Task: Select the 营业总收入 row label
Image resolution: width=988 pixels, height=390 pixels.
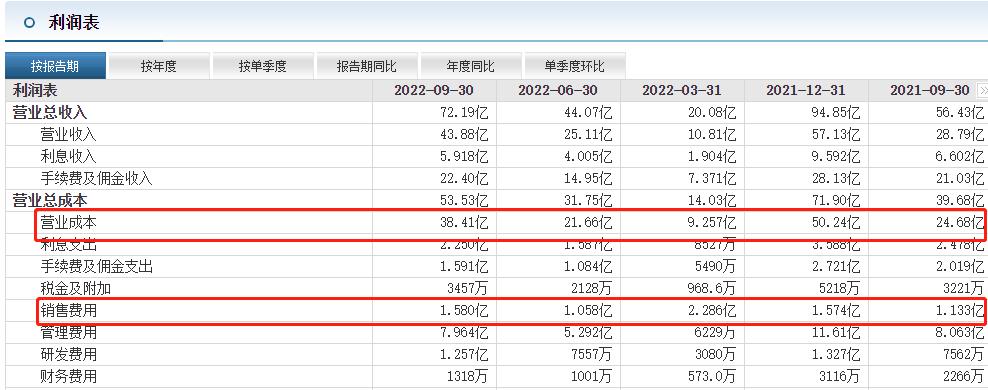Action: point(50,113)
